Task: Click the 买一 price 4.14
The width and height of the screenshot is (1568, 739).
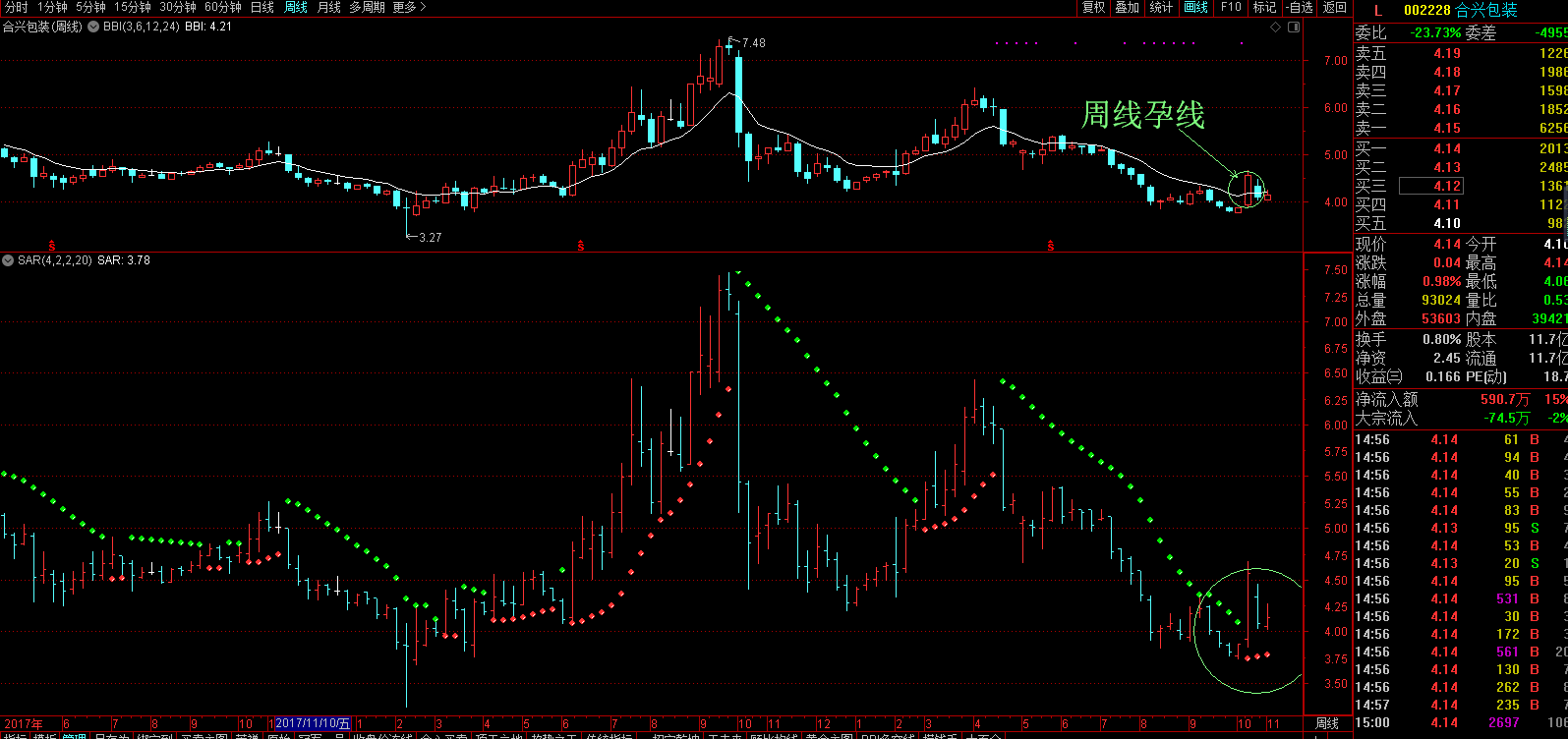Action: (x=1447, y=148)
